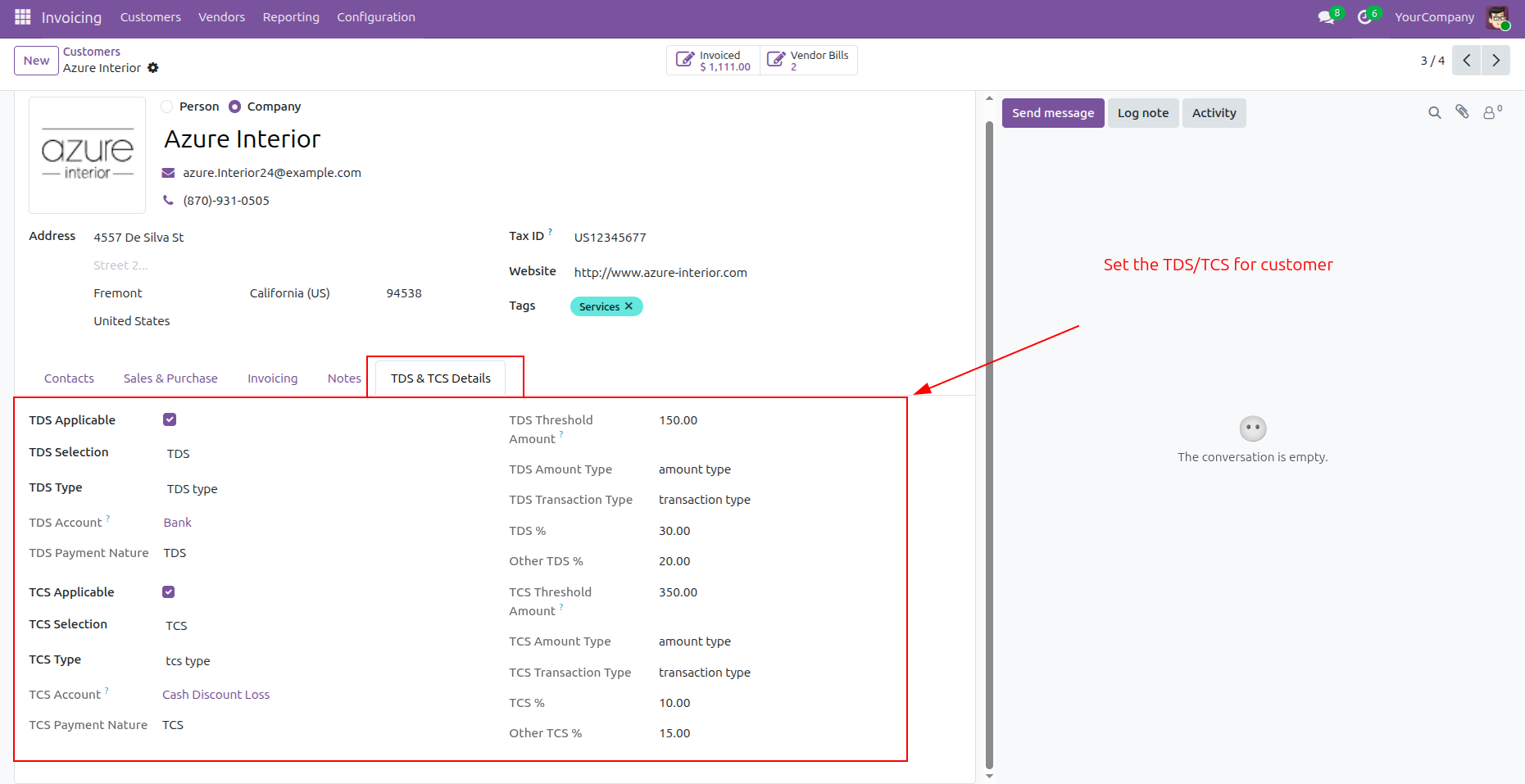Go to the previous record arrow
1525x784 pixels.
coord(1467,60)
